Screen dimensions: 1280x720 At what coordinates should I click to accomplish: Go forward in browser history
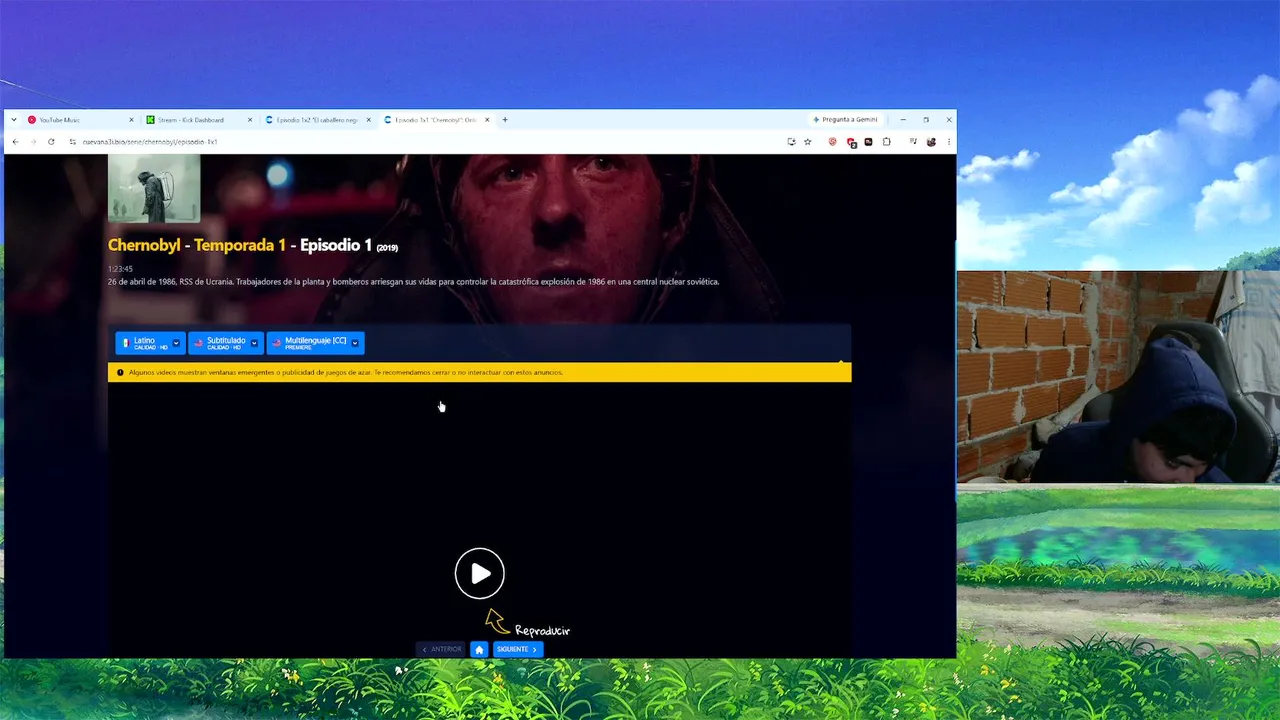pos(33,142)
